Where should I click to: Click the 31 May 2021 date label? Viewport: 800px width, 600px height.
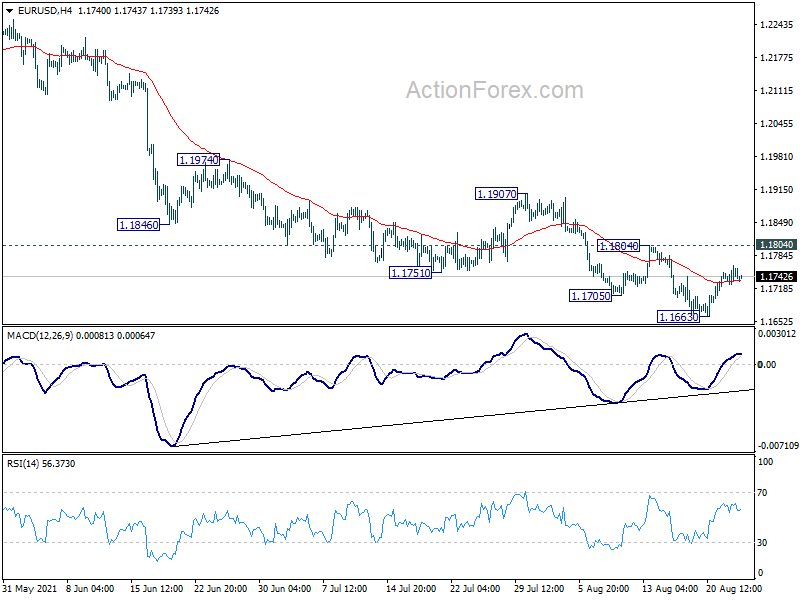(30, 589)
